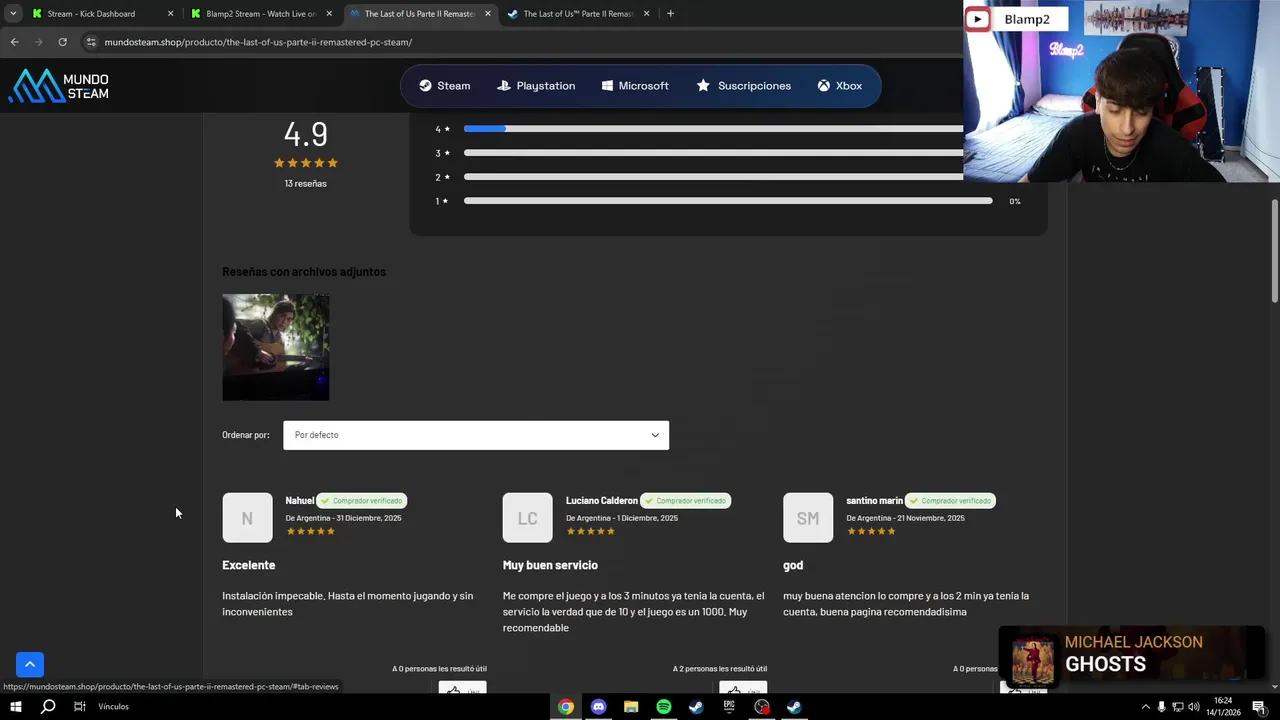Open Windows search icon

point(48,707)
